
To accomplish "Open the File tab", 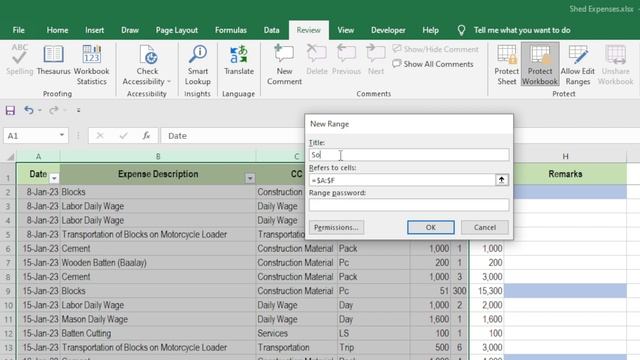I will [18, 30].
